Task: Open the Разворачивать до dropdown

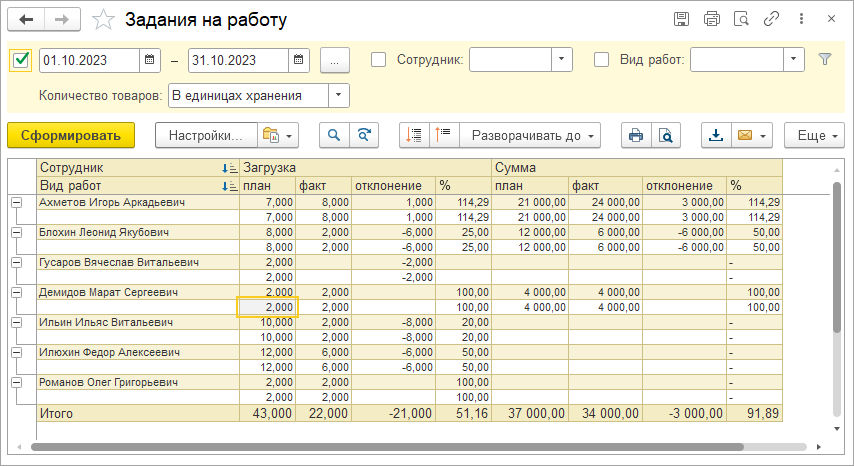Action: click(x=530, y=135)
